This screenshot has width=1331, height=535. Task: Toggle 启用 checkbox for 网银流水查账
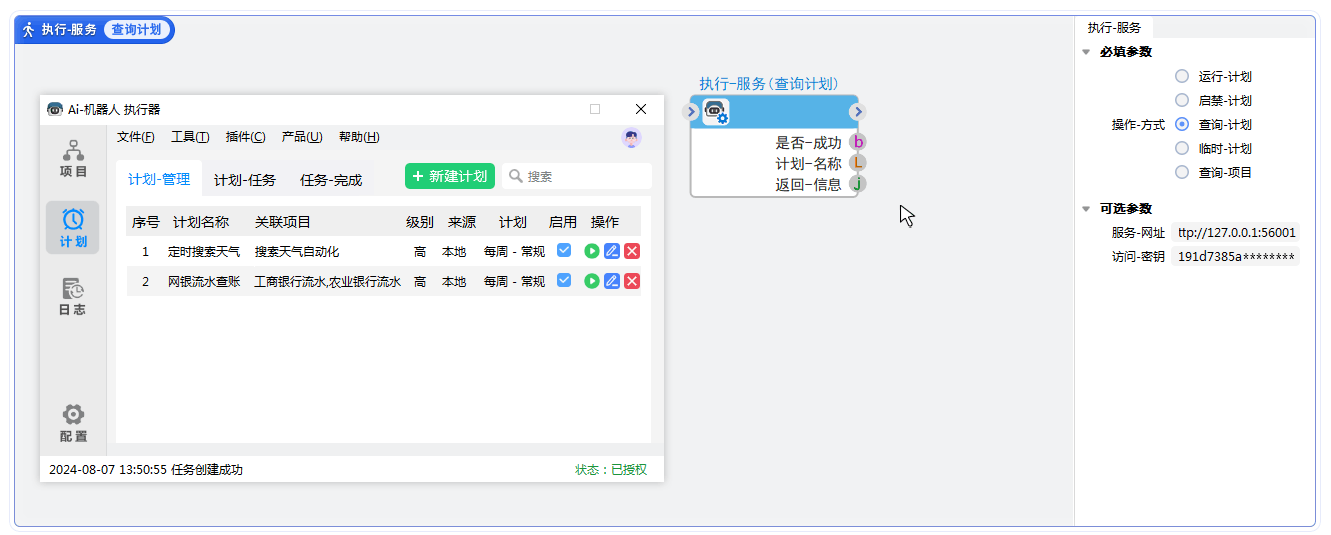point(564,281)
